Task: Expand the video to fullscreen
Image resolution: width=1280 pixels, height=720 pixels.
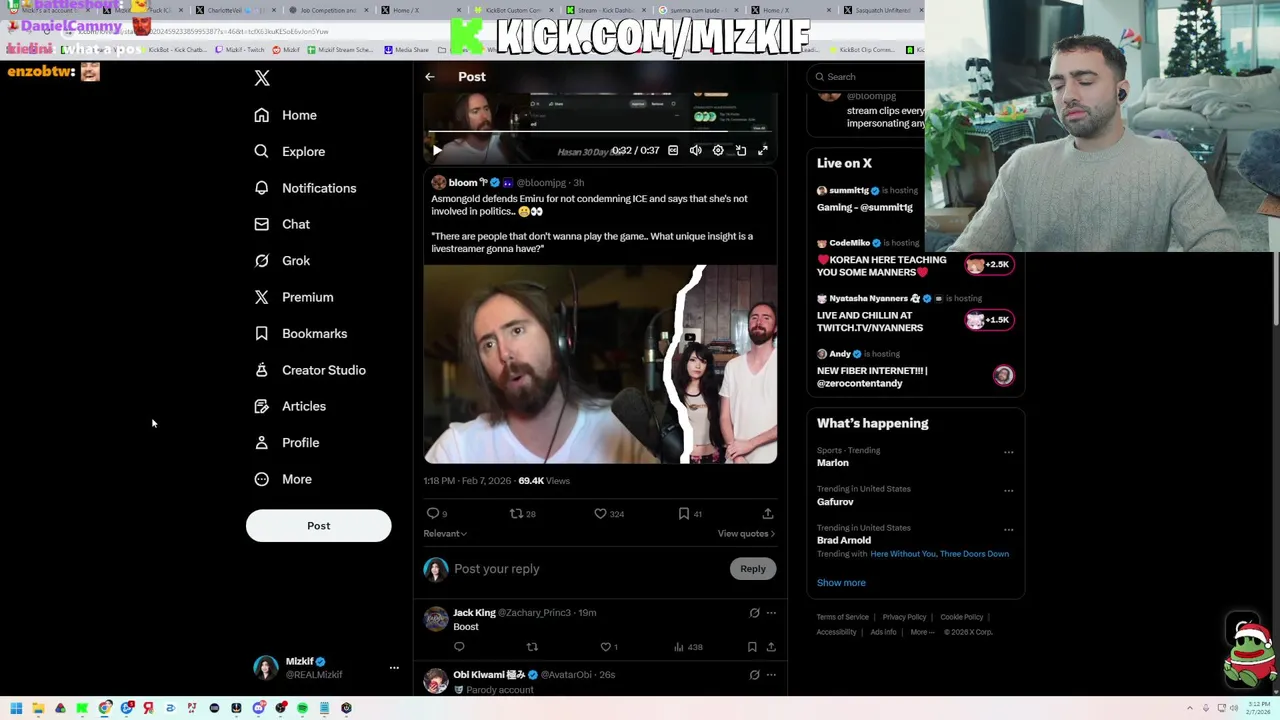Action: click(763, 150)
